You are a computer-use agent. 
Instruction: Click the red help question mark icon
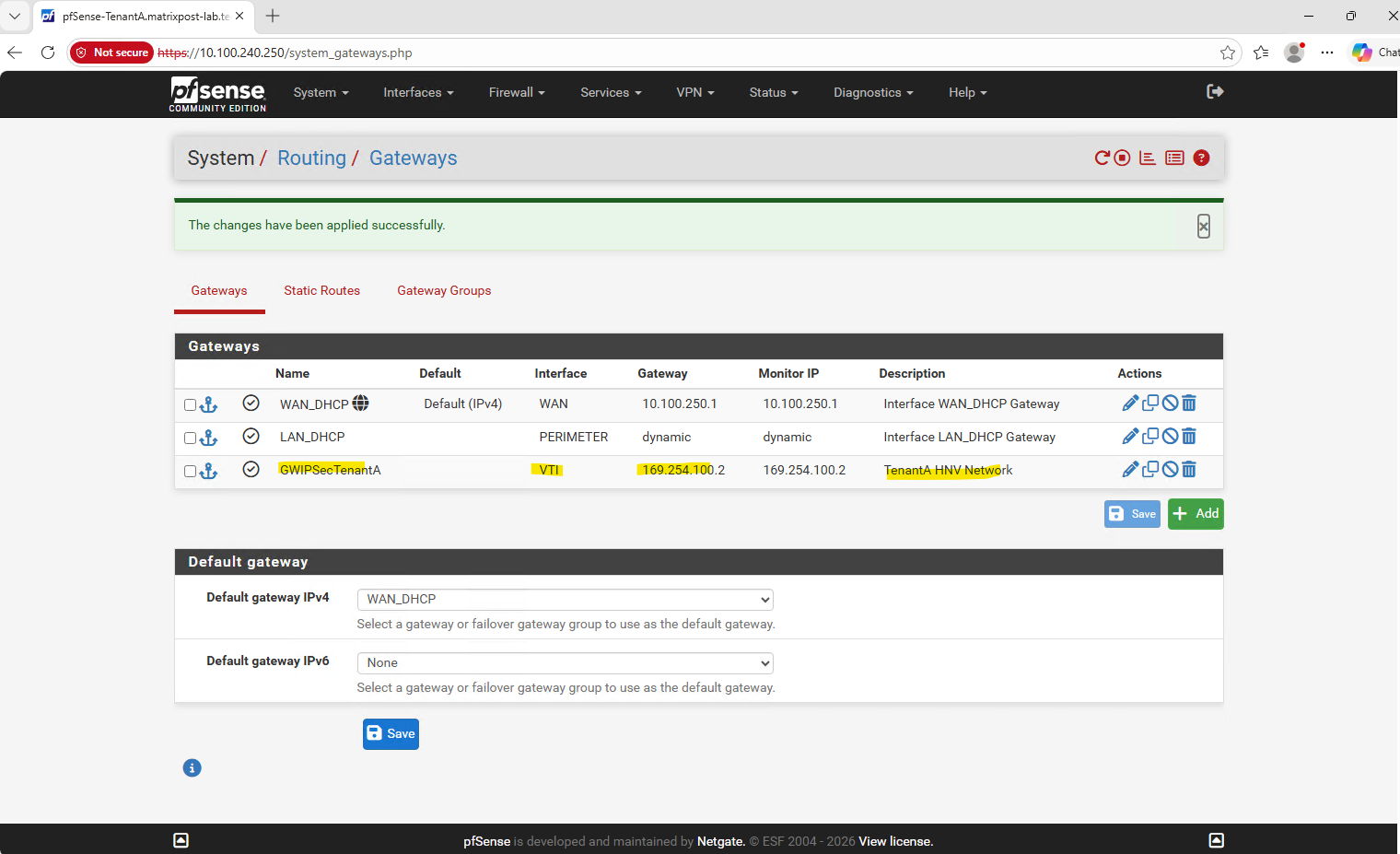1201,158
